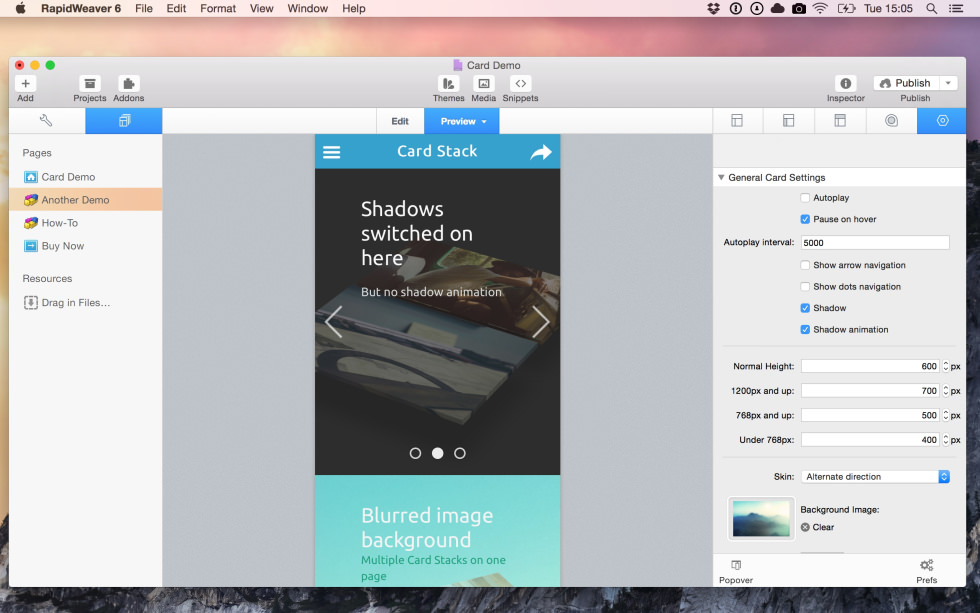Select the second layout inspector tab icon

tap(789, 121)
